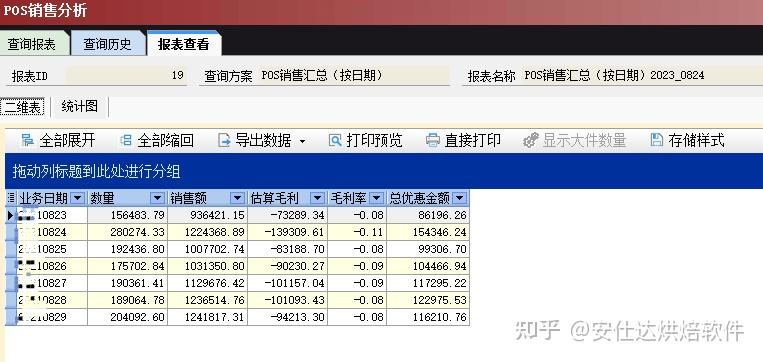This screenshot has width=763, height=362.
Task: Click the grouping panel 拖动列标题到此处进行分组
Action: [x=384, y=171]
